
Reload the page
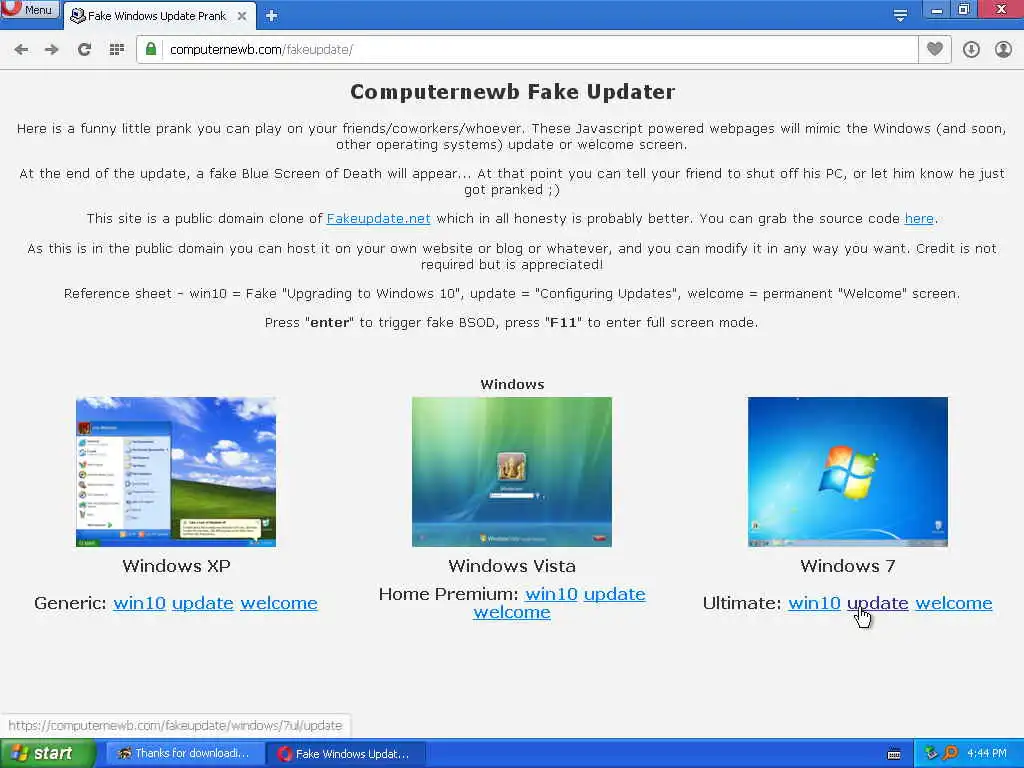[84, 50]
